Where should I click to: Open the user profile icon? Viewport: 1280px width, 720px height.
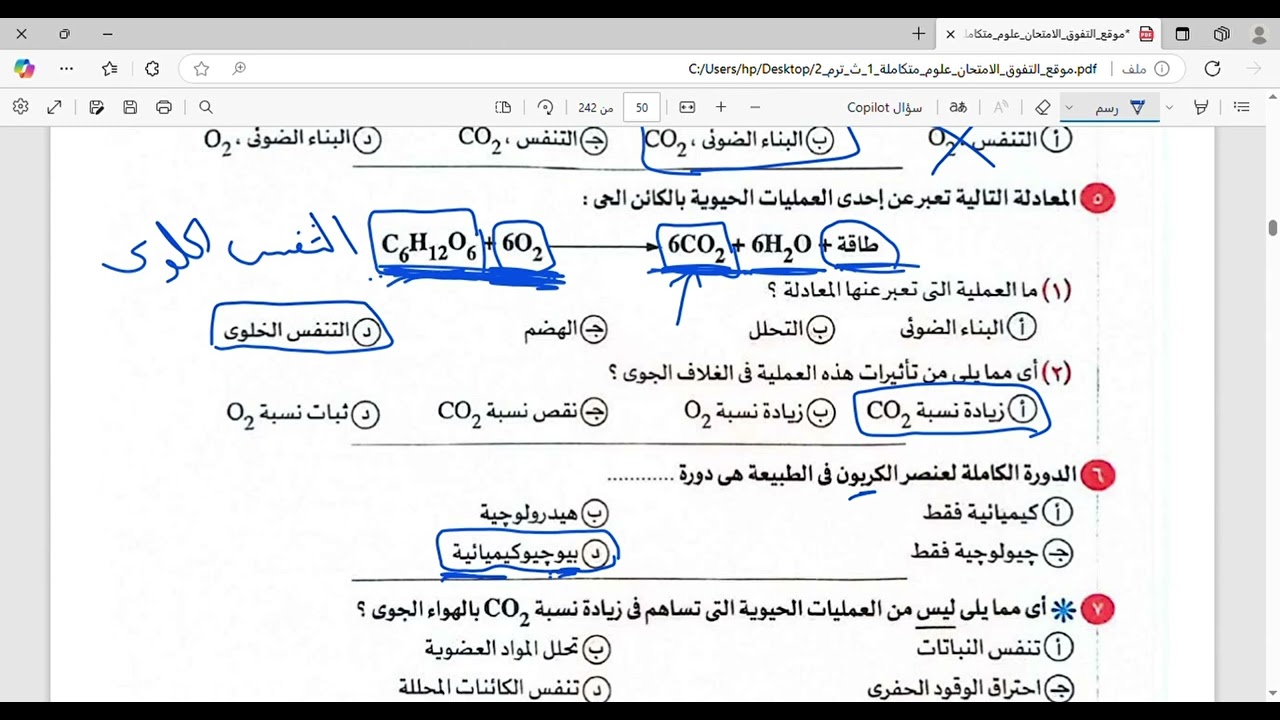point(1260,34)
